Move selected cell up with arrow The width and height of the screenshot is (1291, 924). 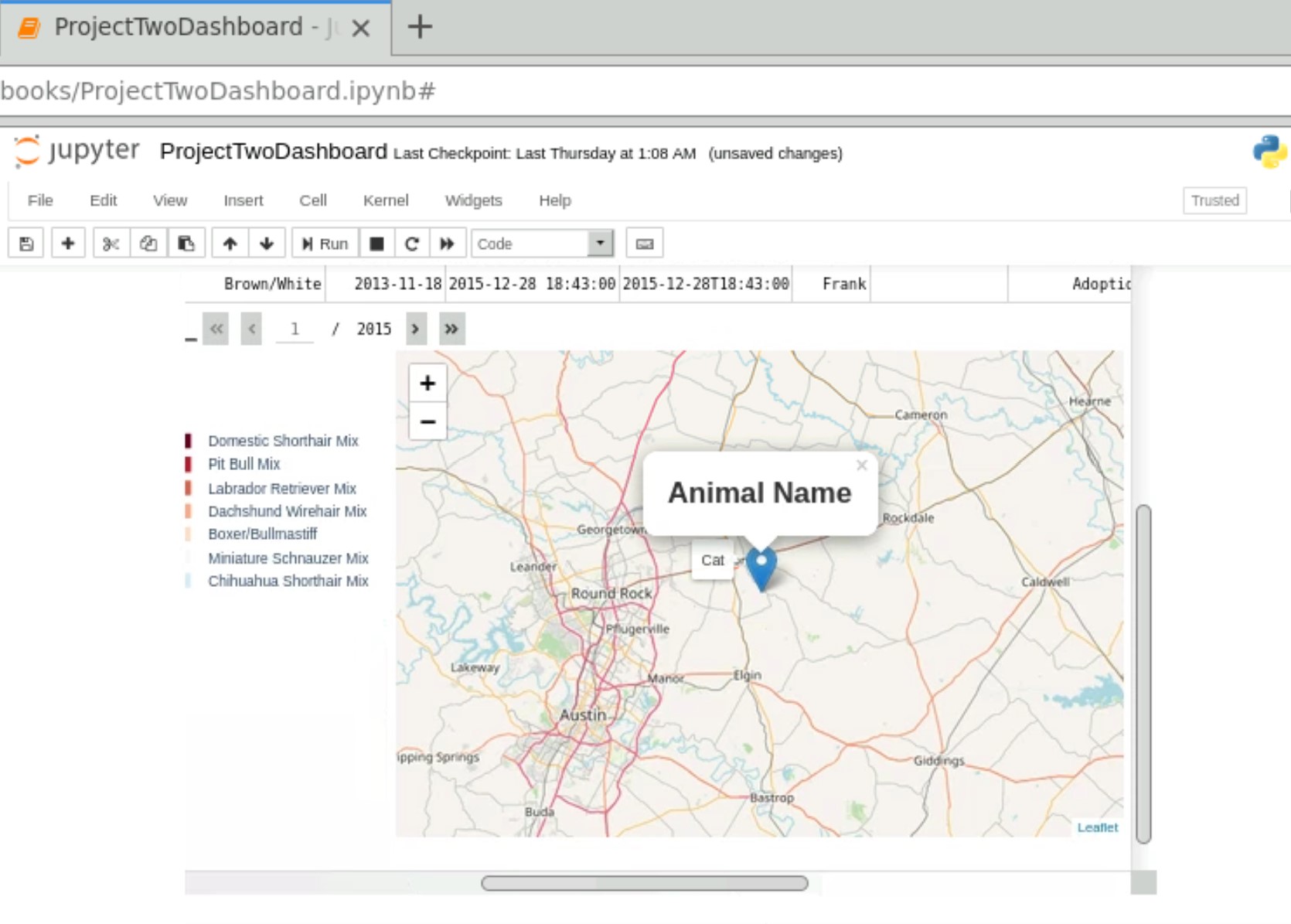point(230,244)
